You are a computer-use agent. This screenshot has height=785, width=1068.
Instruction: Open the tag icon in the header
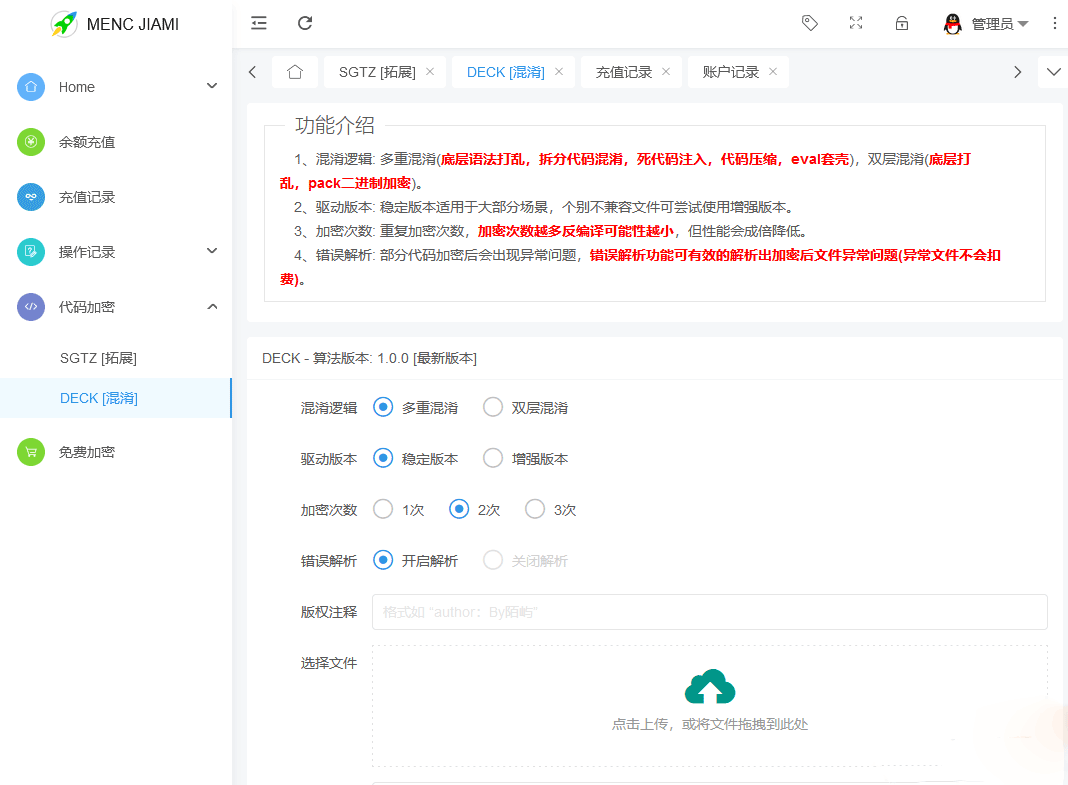tap(809, 23)
